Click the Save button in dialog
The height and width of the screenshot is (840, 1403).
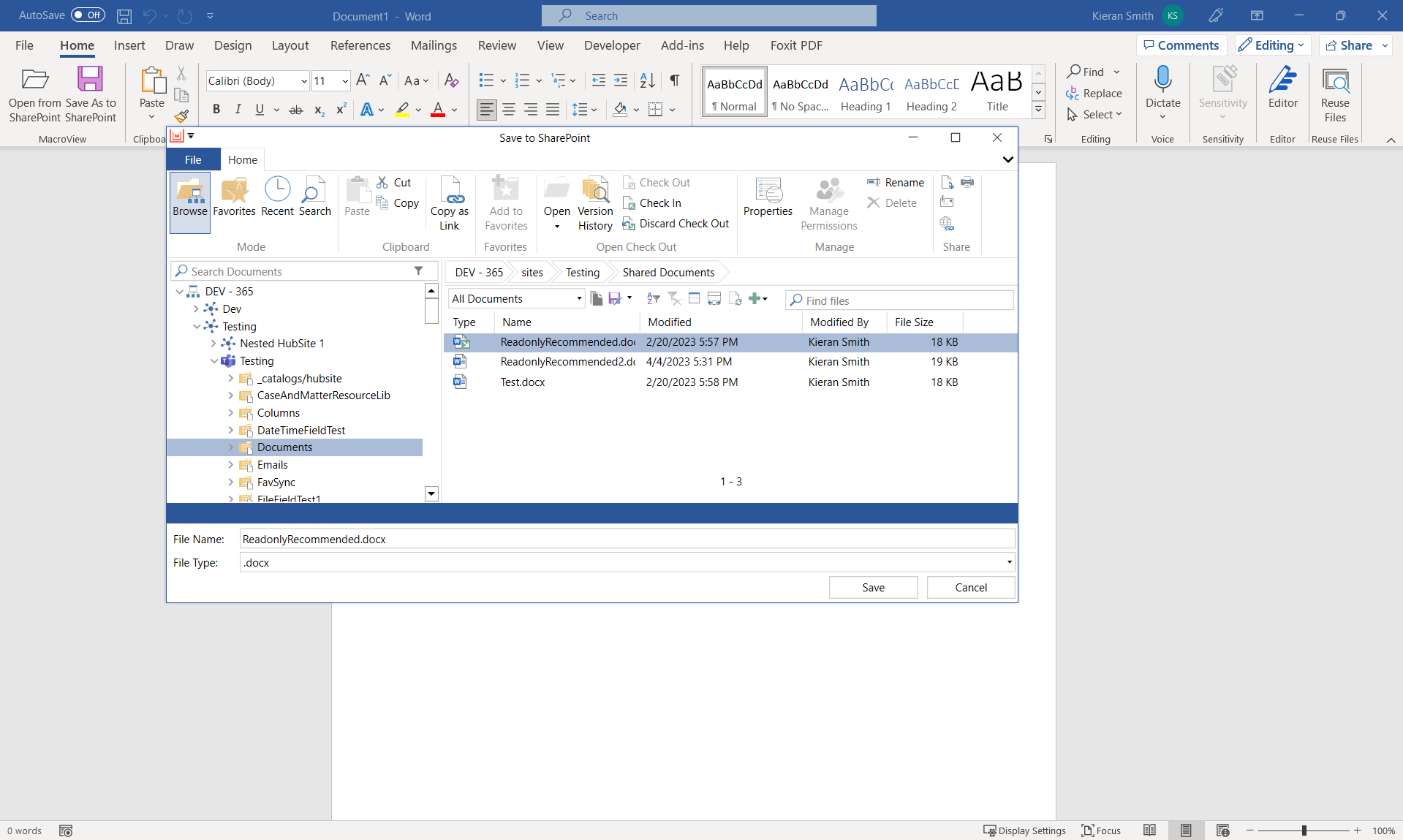pyautogui.click(x=873, y=587)
